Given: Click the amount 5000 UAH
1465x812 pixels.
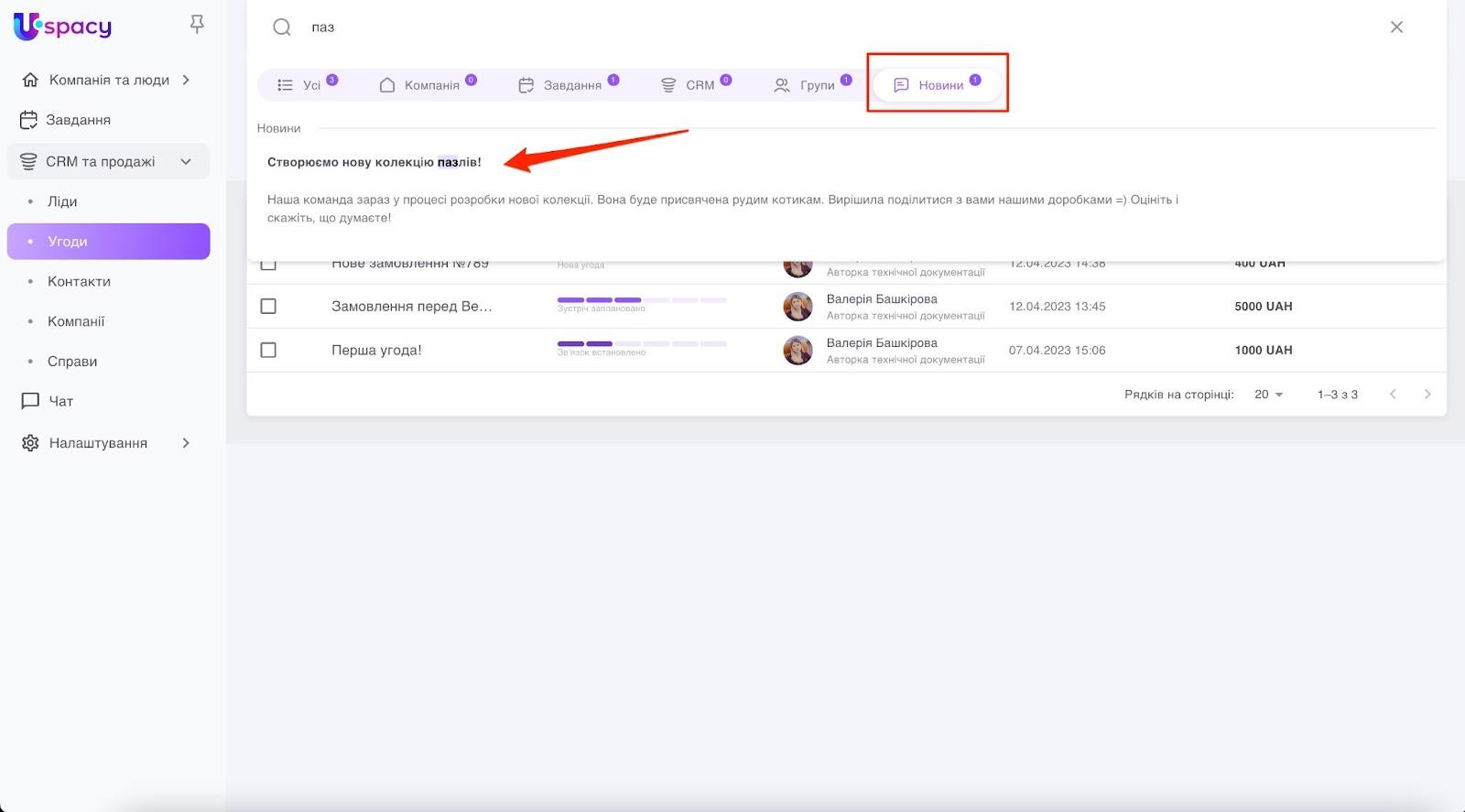Looking at the screenshot, I should (x=1264, y=307).
